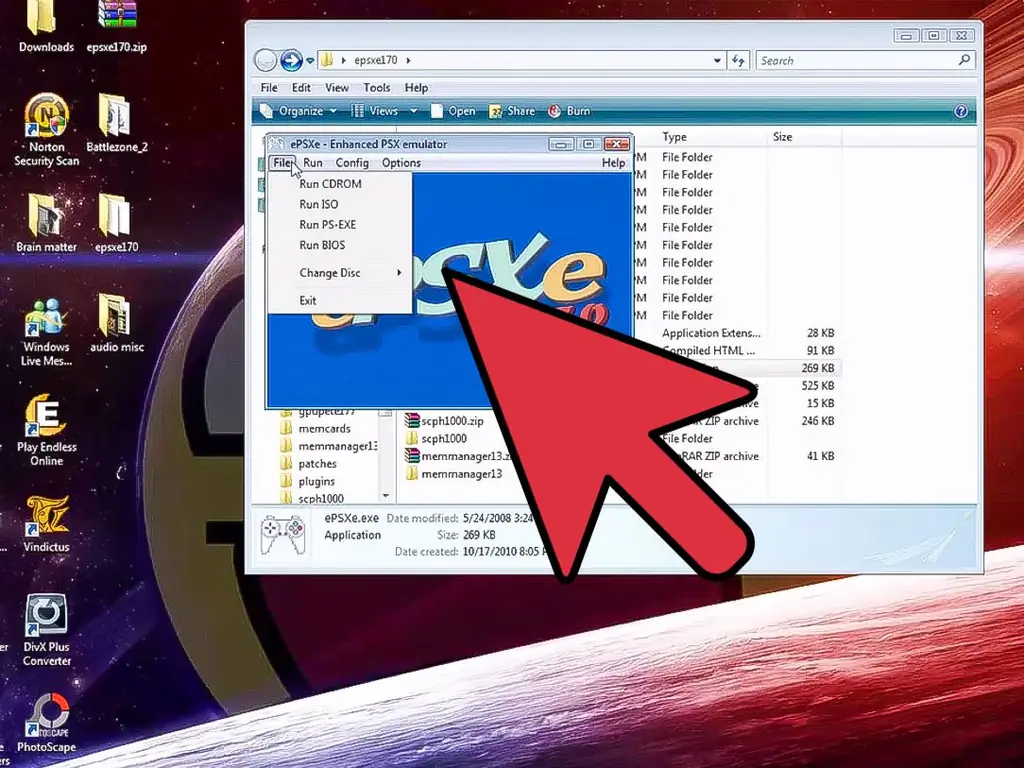Open Explorer's Tools menu

pos(377,88)
